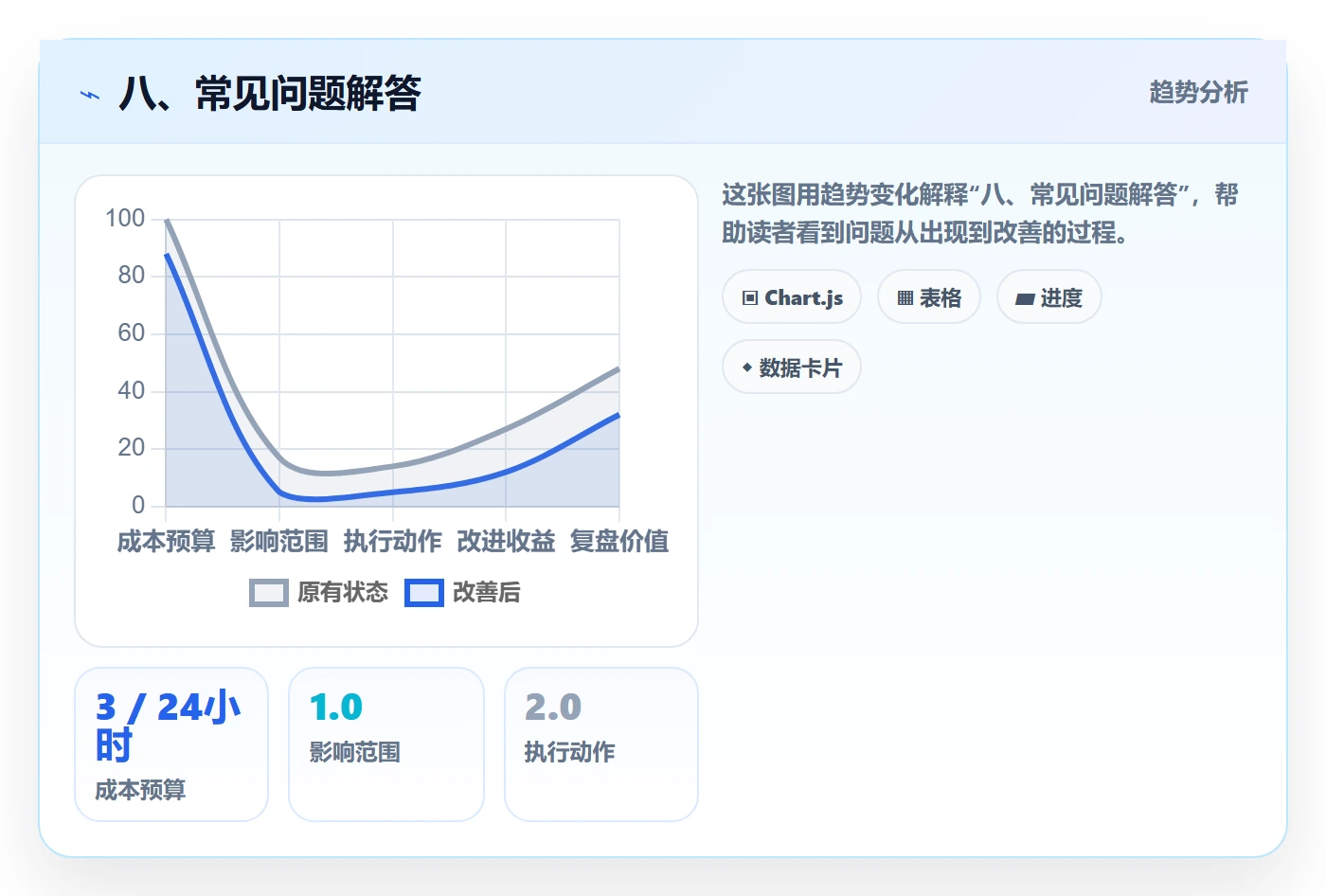The image size is (1326, 896).
Task: Click the diamond icon on 数据卡片 tag
Action: coord(747,367)
